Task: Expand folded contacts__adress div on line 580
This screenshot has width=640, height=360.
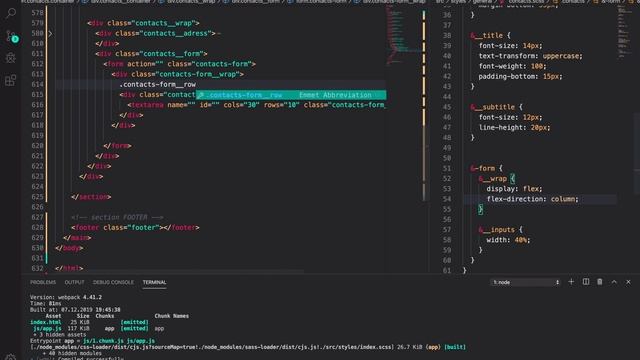Action: [50, 33]
